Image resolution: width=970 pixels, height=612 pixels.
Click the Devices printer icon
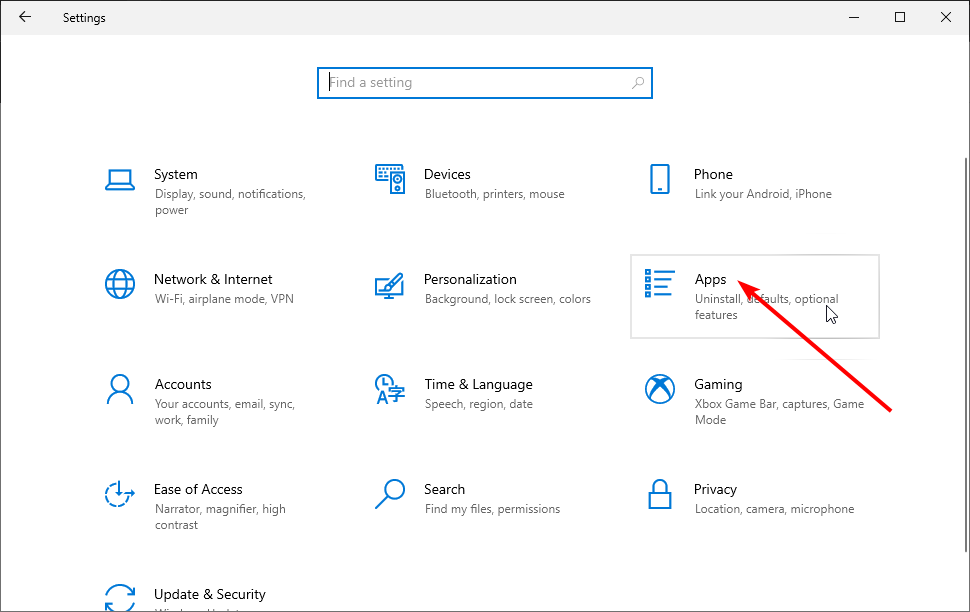pos(390,178)
